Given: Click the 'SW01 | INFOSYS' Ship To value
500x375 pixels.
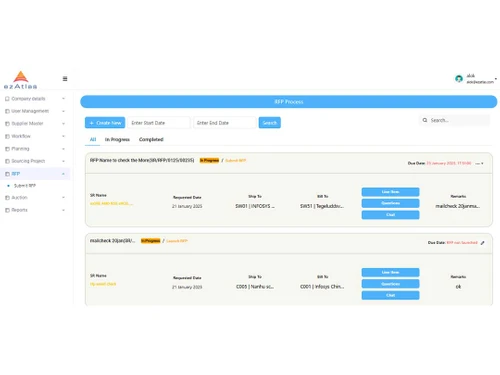Looking at the screenshot, I should (x=255, y=206).
